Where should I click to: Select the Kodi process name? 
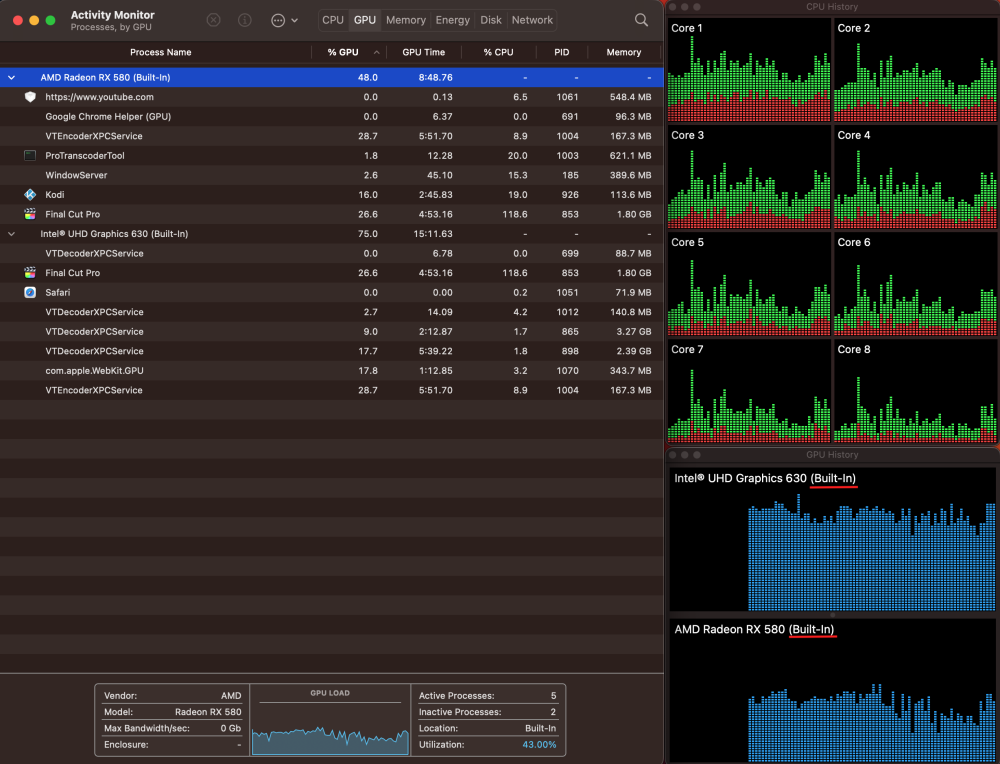pos(55,195)
